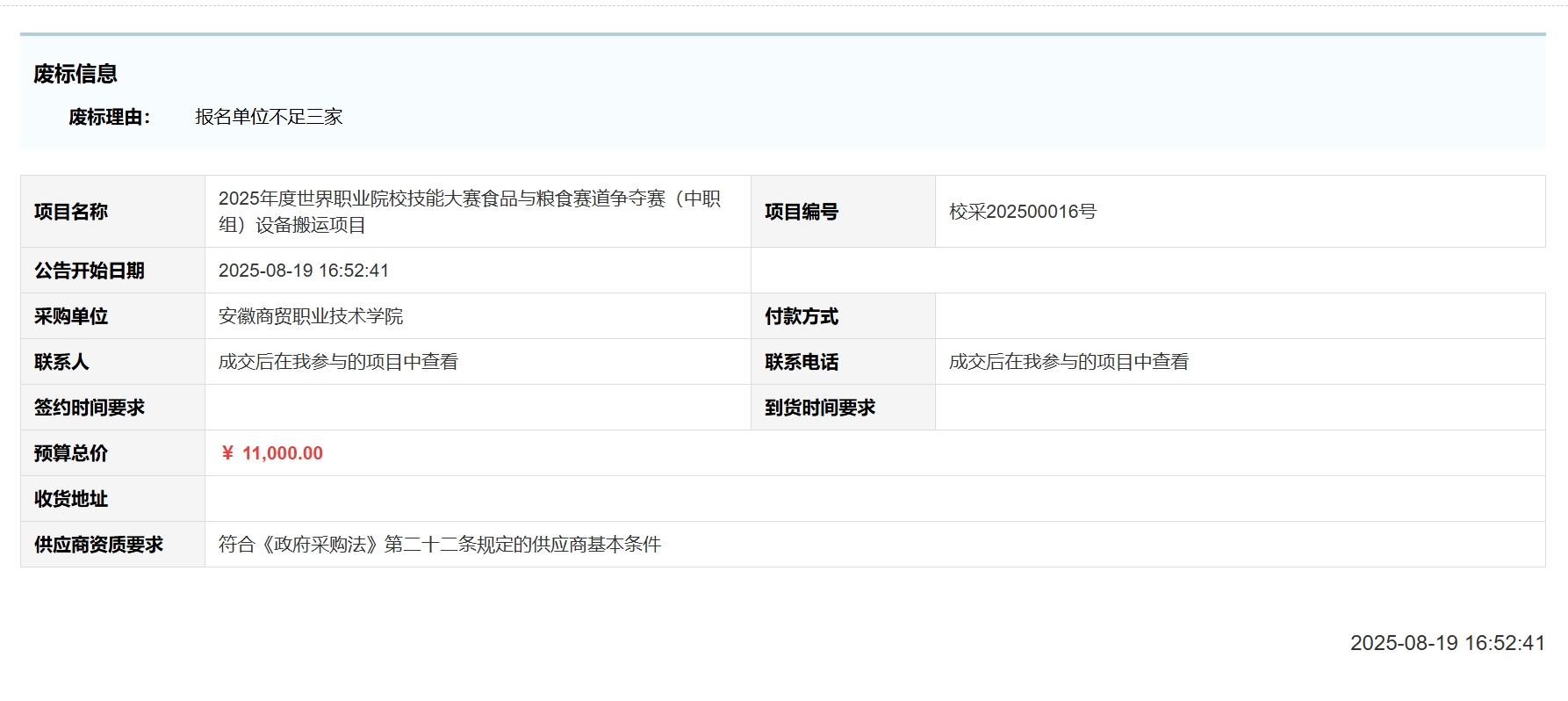Select the budget amount 11,000.00
Screen dimensions: 1568x701
(283, 453)
